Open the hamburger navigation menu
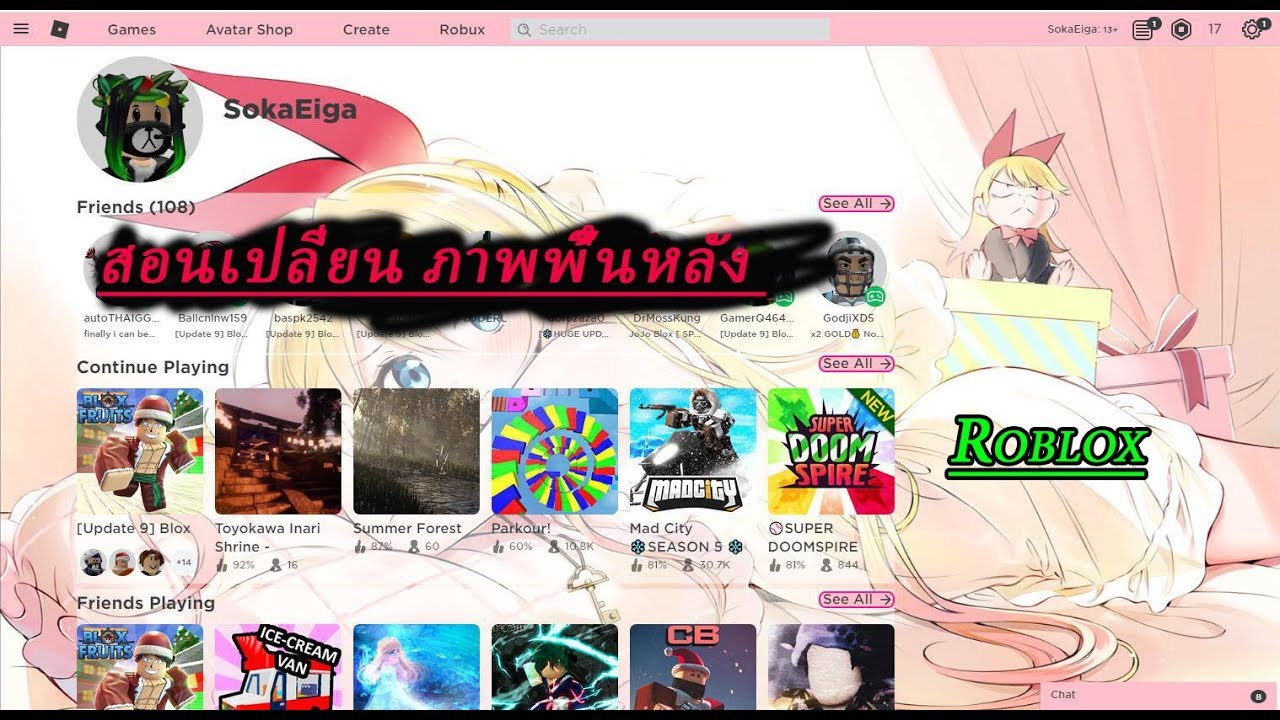 tap(21, 29)
